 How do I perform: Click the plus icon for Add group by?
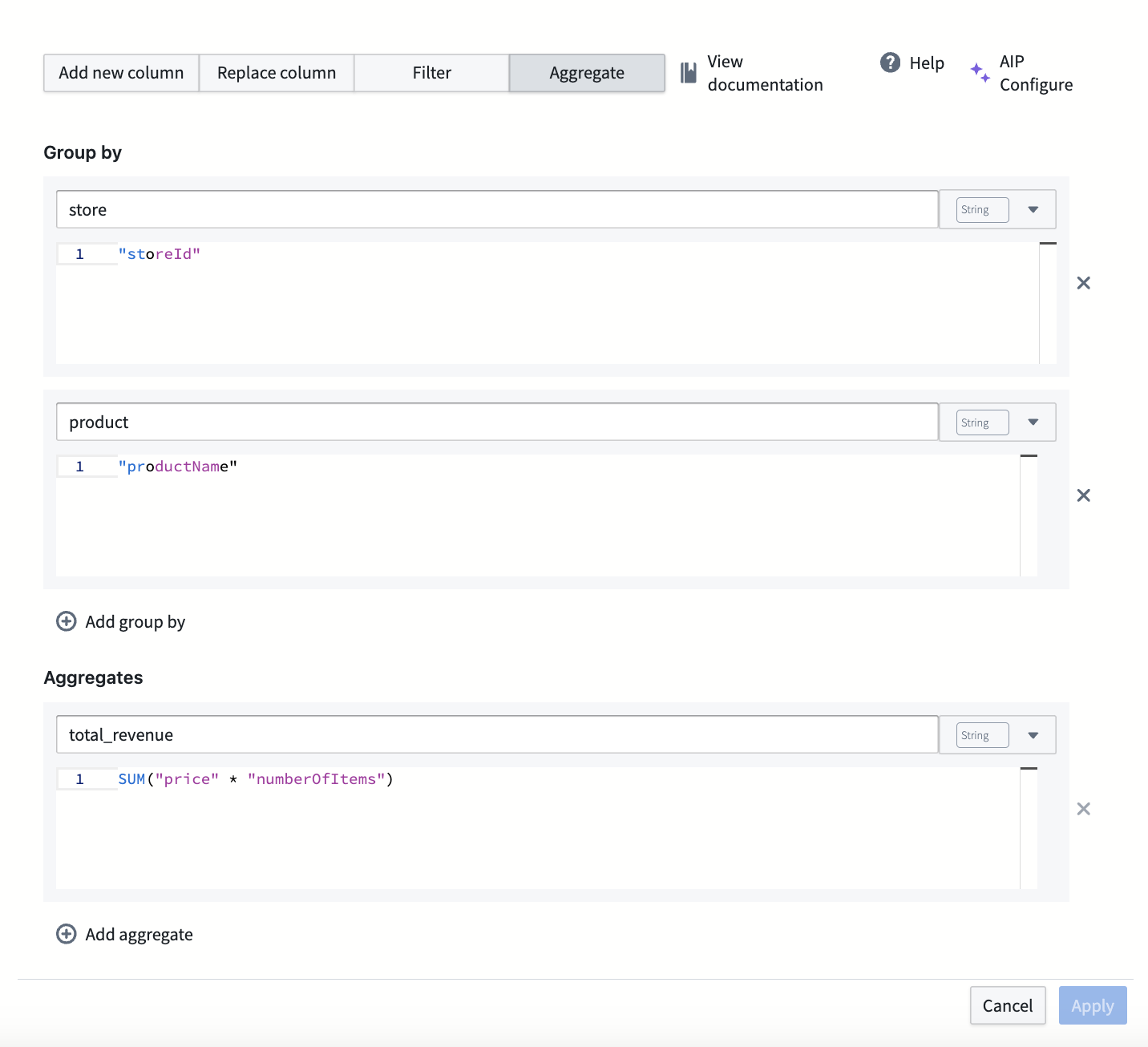coord(67,621)
